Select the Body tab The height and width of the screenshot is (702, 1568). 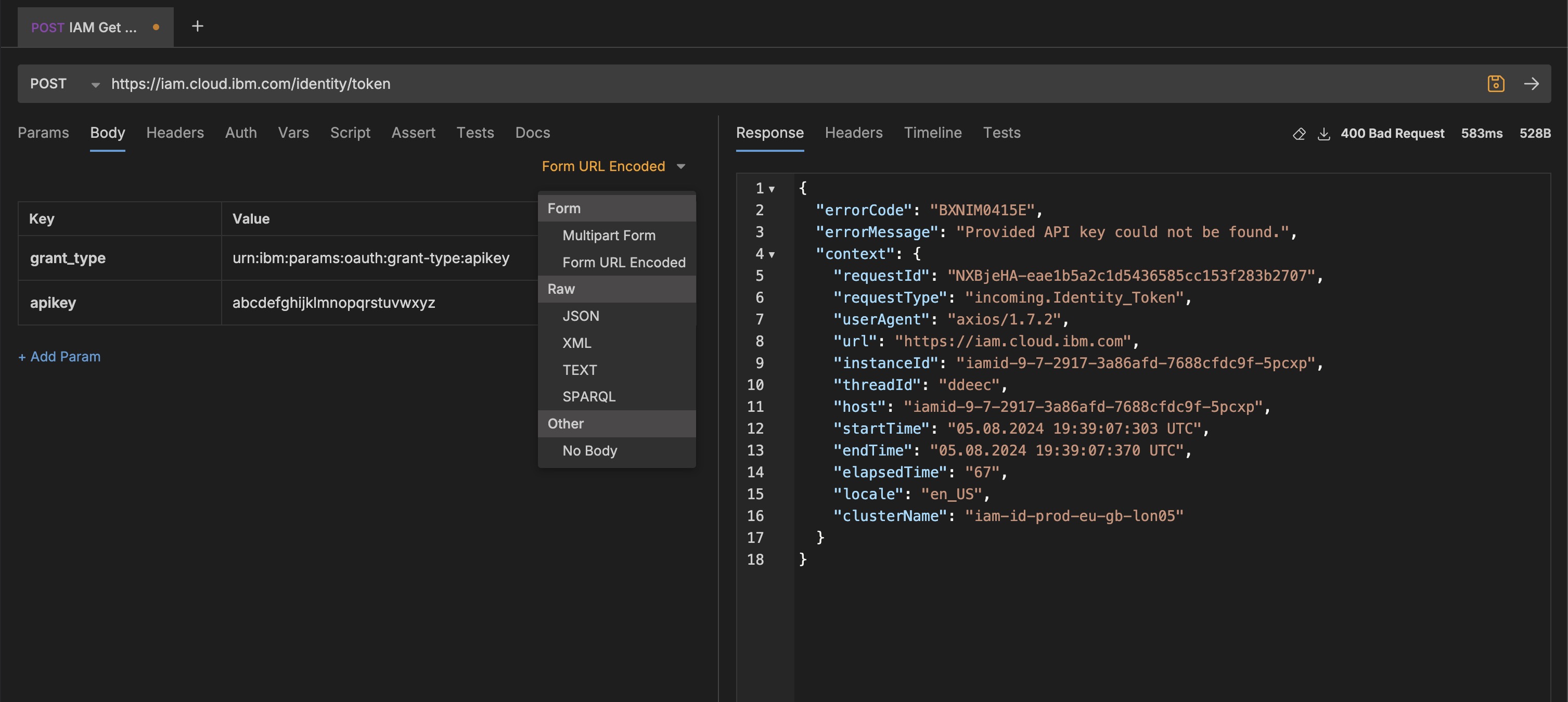pos(108,133)
